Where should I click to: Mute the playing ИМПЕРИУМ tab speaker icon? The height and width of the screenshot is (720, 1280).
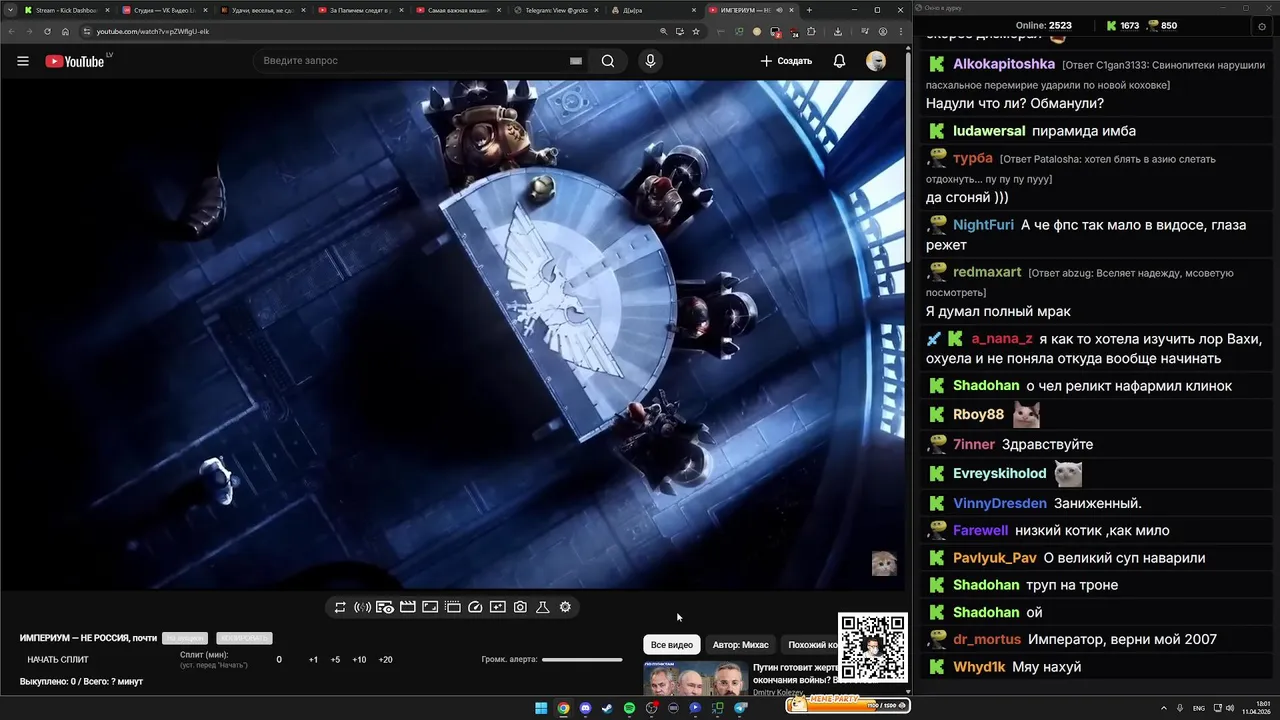coord(778,10)
